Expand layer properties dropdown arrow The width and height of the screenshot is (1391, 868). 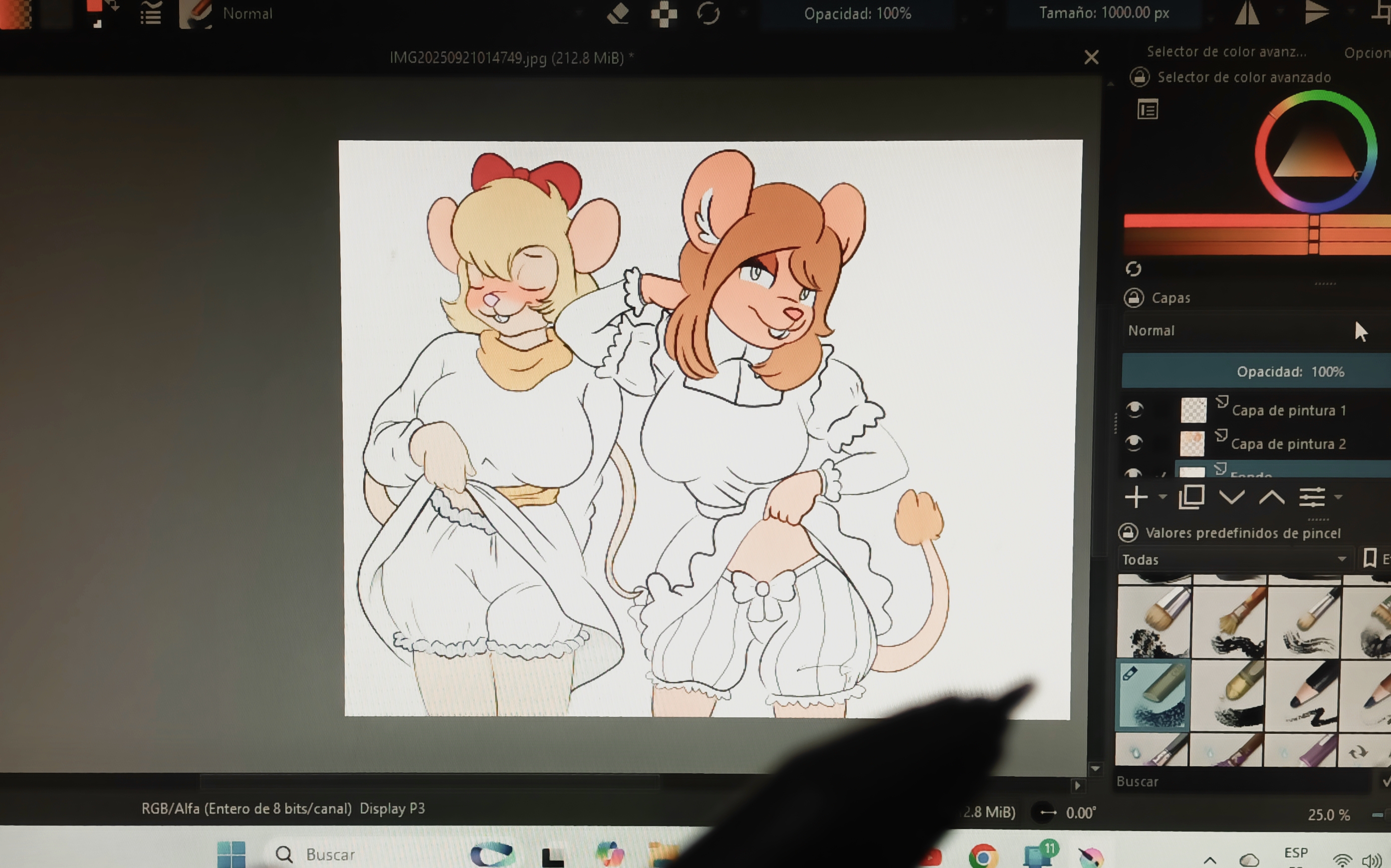[x=1338, y=496]
